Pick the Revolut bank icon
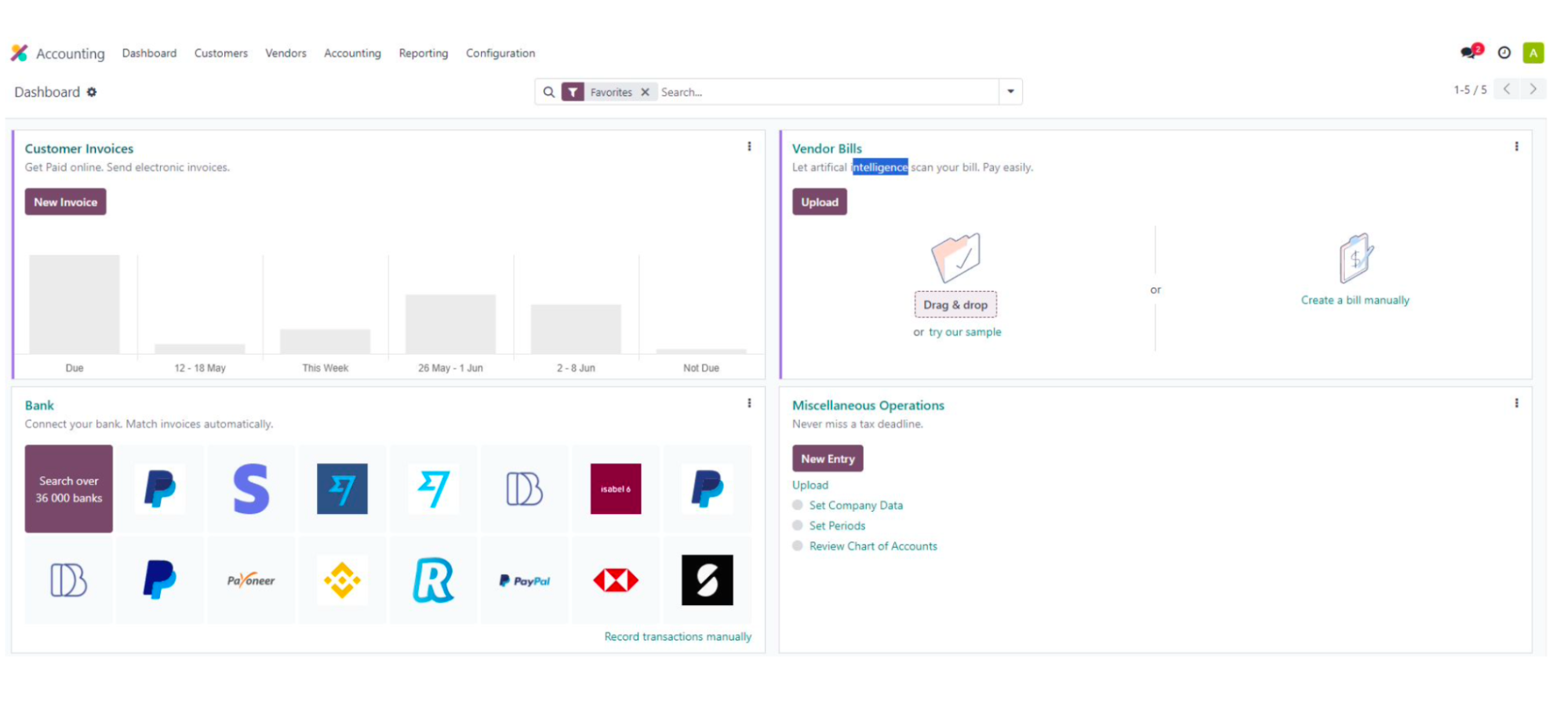Viewport: 1568px width, 711px height. pos(433,581)
